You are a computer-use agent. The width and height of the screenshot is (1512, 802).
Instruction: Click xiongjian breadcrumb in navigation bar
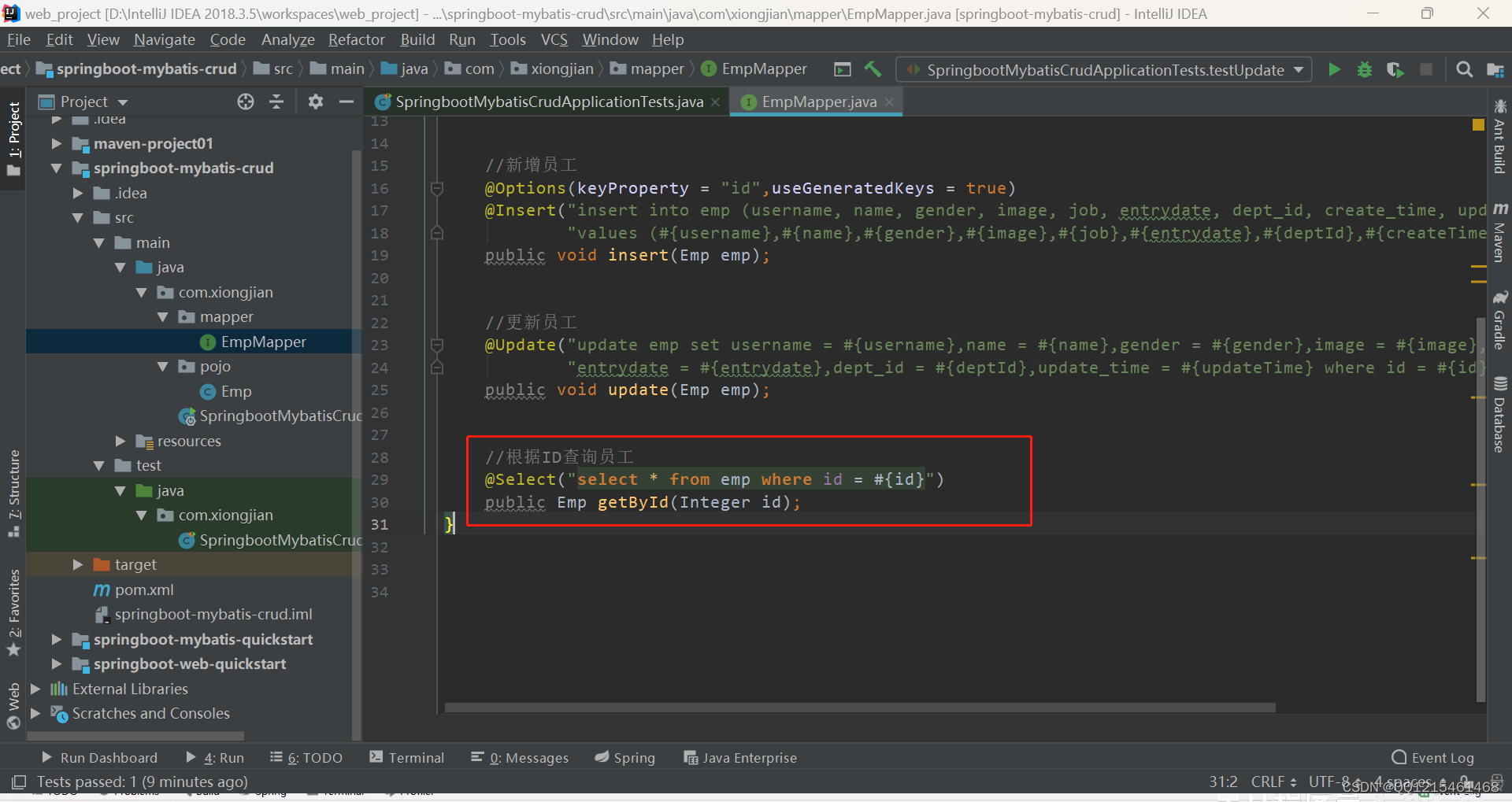[x=552, y=69]
